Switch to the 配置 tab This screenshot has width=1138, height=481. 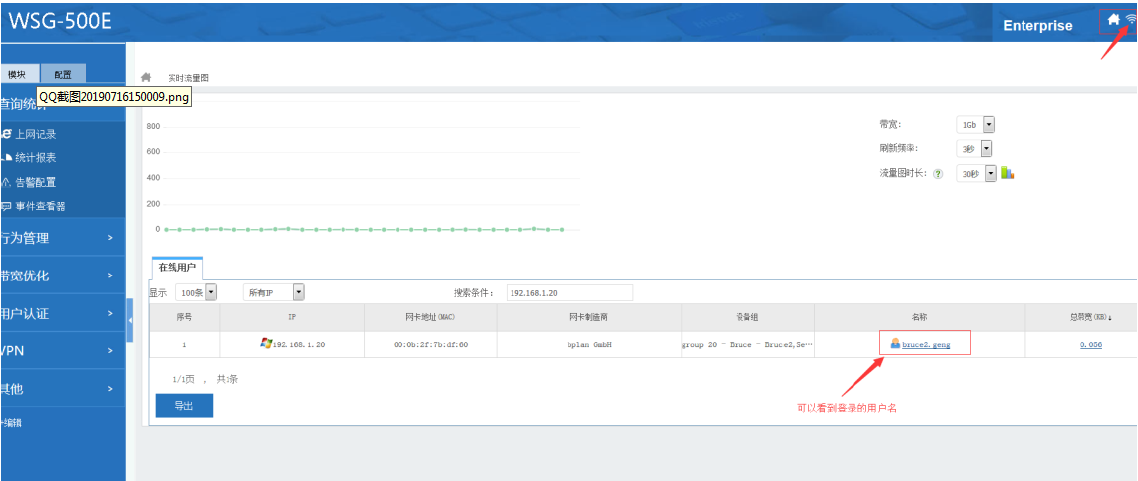[x=63, y=74]
